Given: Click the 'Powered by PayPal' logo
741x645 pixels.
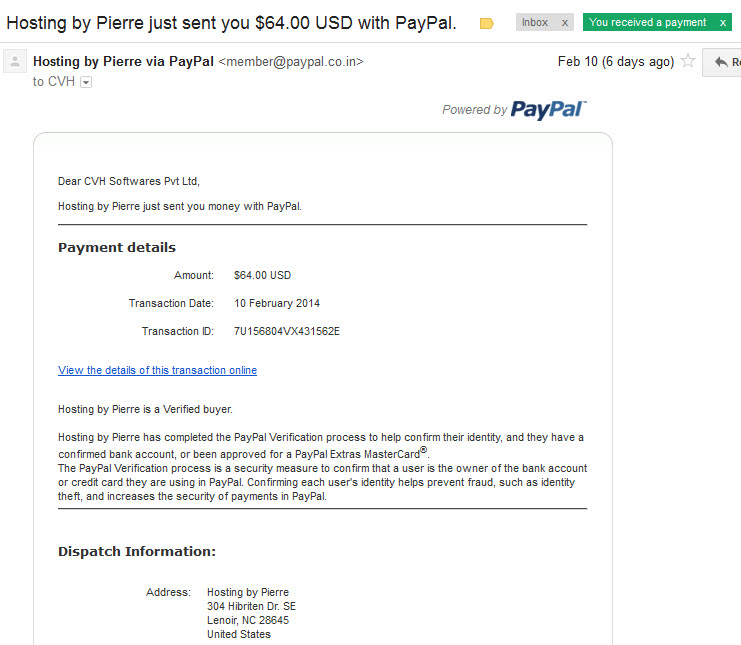Looking at the screenshot, I should click(x=514, y=110).
